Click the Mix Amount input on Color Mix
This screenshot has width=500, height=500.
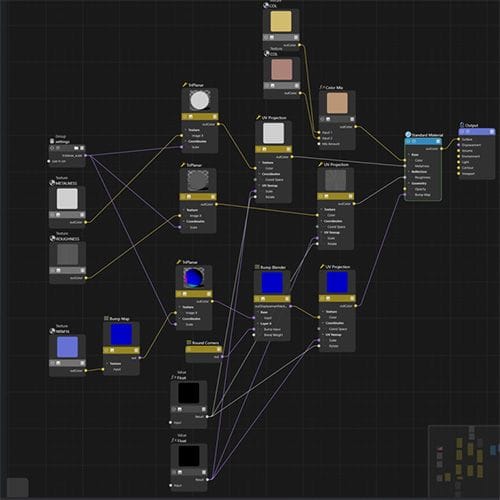(x=329, y=144)
